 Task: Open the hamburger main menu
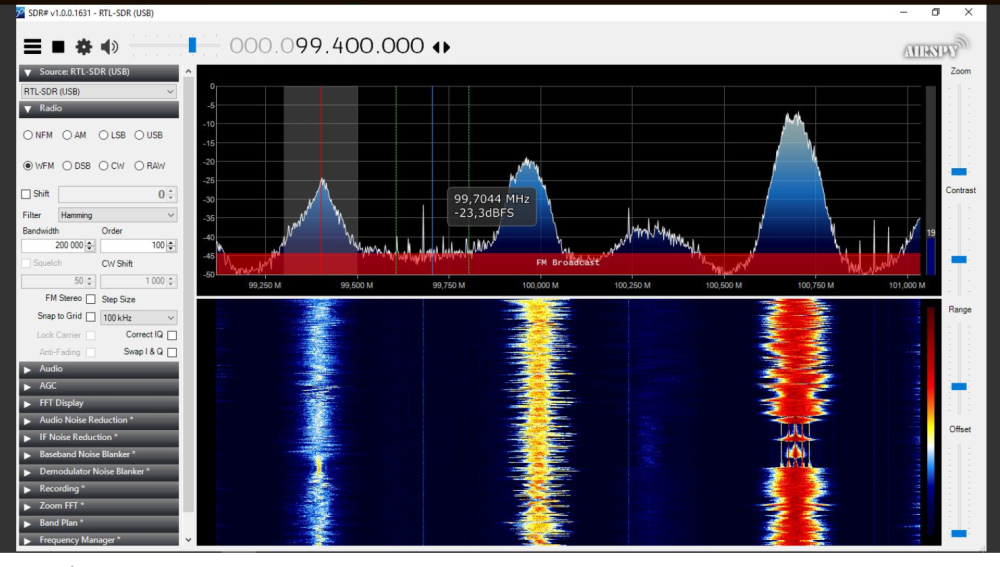[33, 47]
